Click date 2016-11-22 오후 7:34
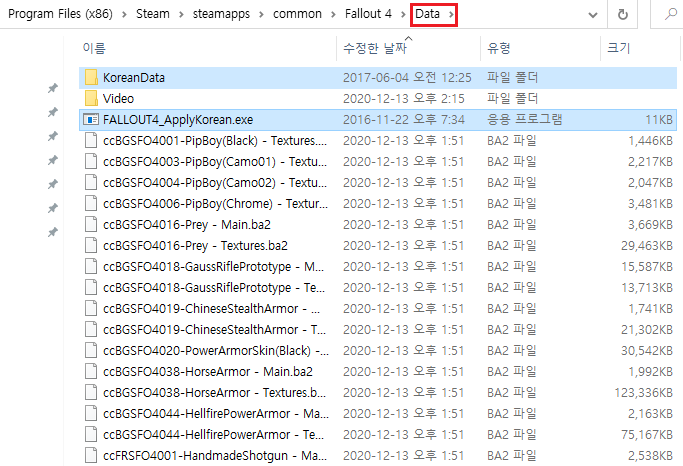 click(403, 120)
